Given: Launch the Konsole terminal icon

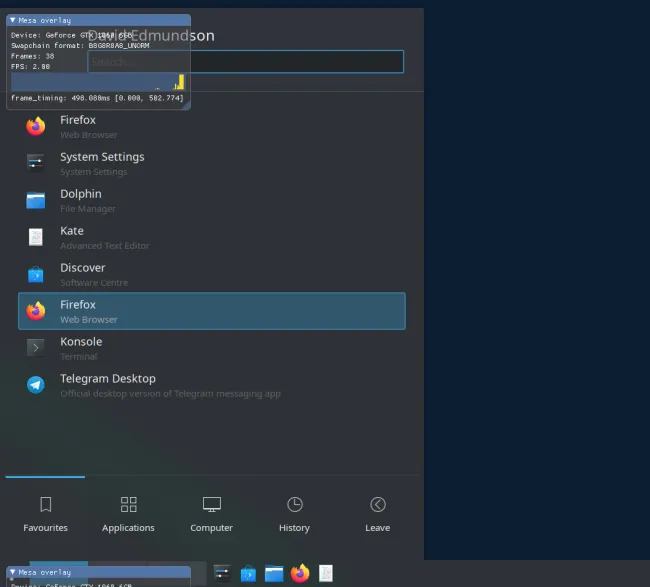Looking at the screenshot, I should 36,348.
